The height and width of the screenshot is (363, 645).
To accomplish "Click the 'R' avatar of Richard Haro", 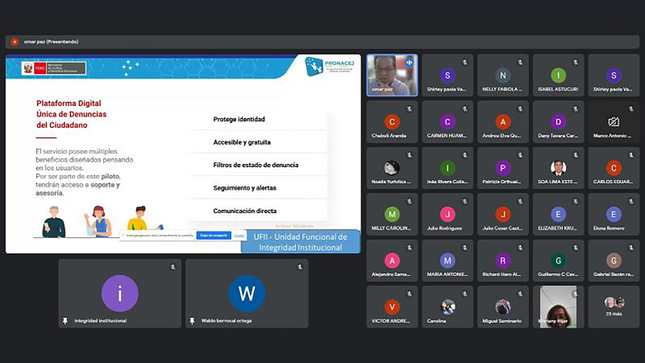I will click(x=503, y=261).
